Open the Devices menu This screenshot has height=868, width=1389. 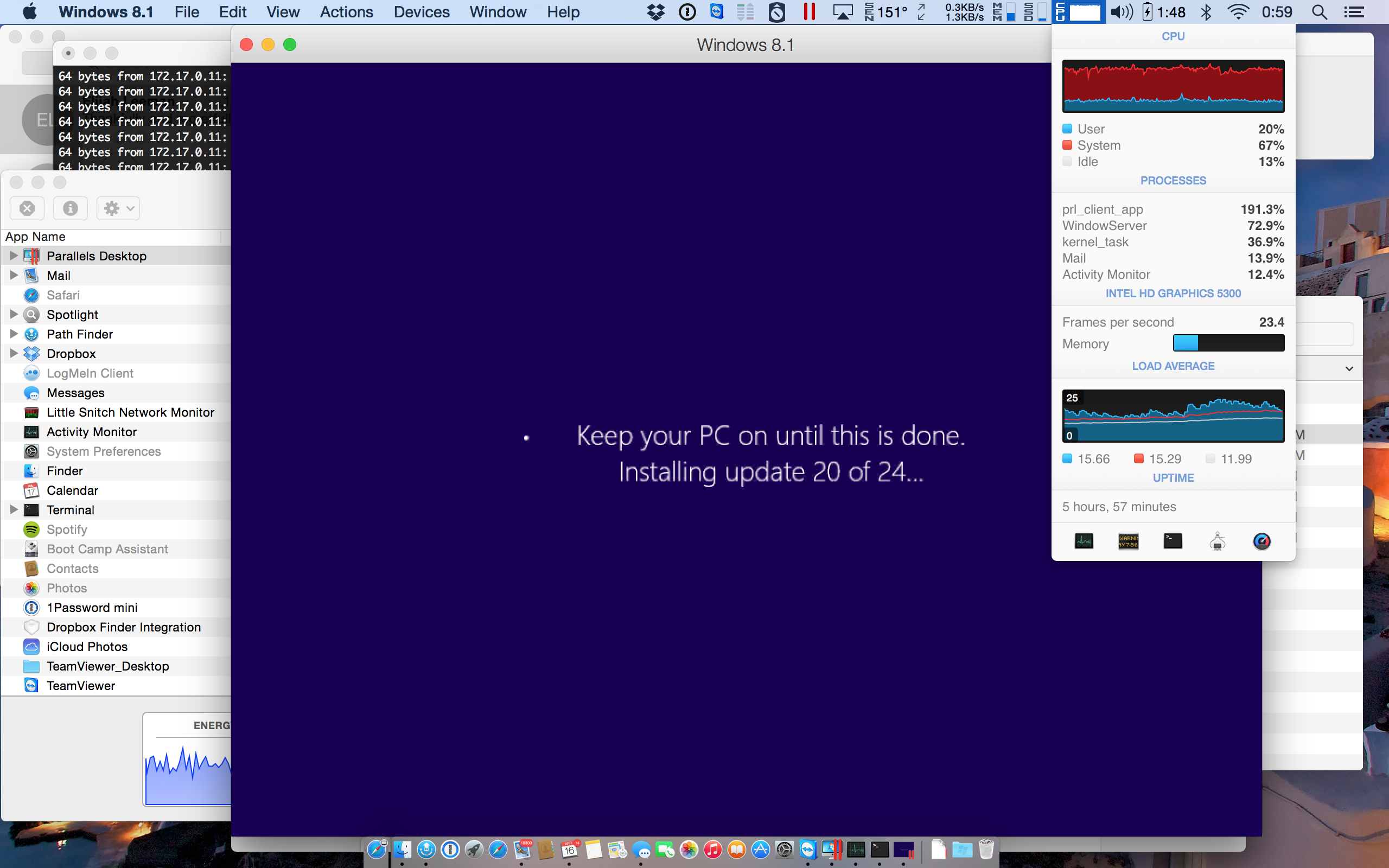tap(421, 11)
